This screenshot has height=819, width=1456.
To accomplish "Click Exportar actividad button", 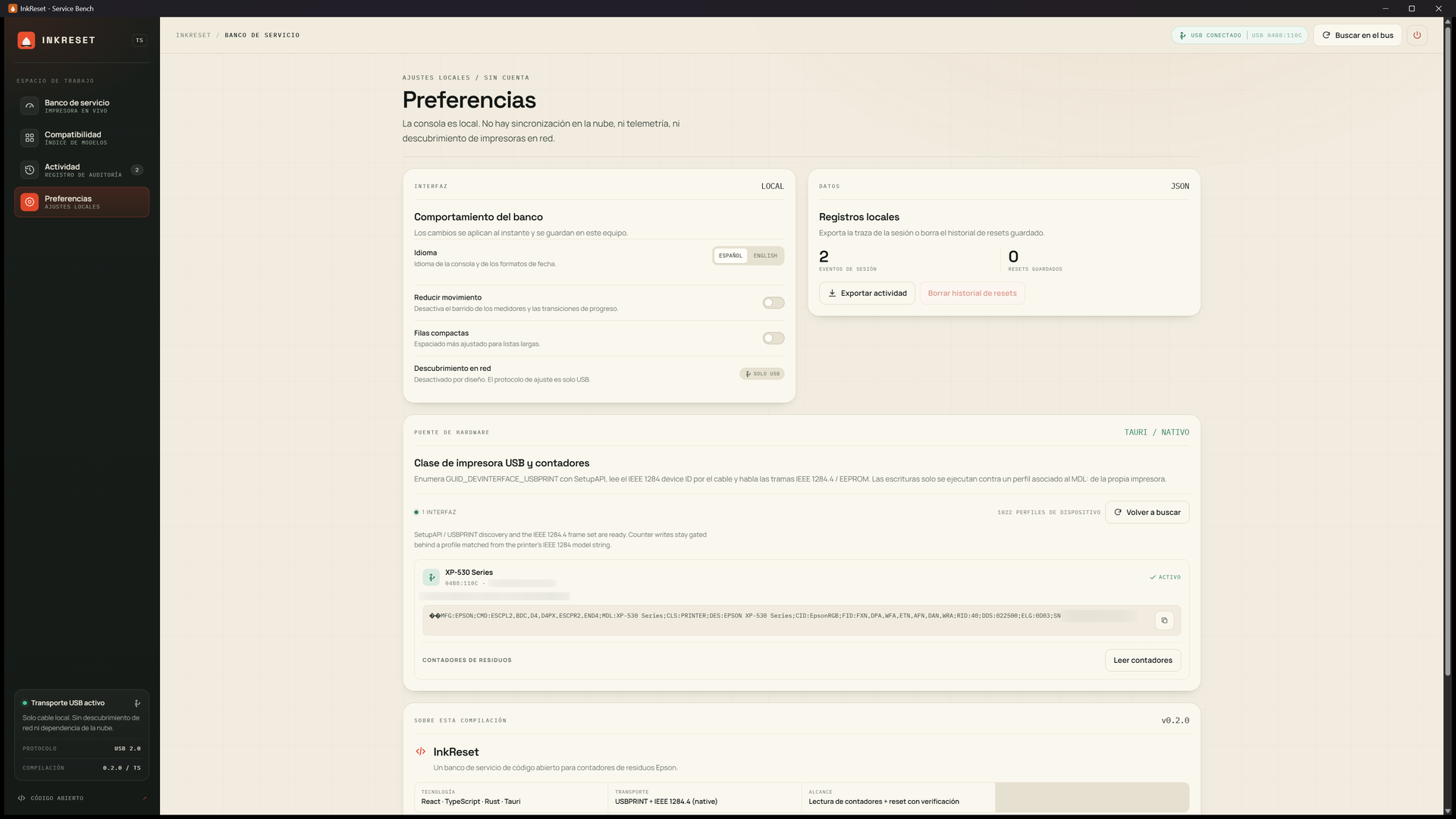I will pyautogui.click(x=867, y=293).
